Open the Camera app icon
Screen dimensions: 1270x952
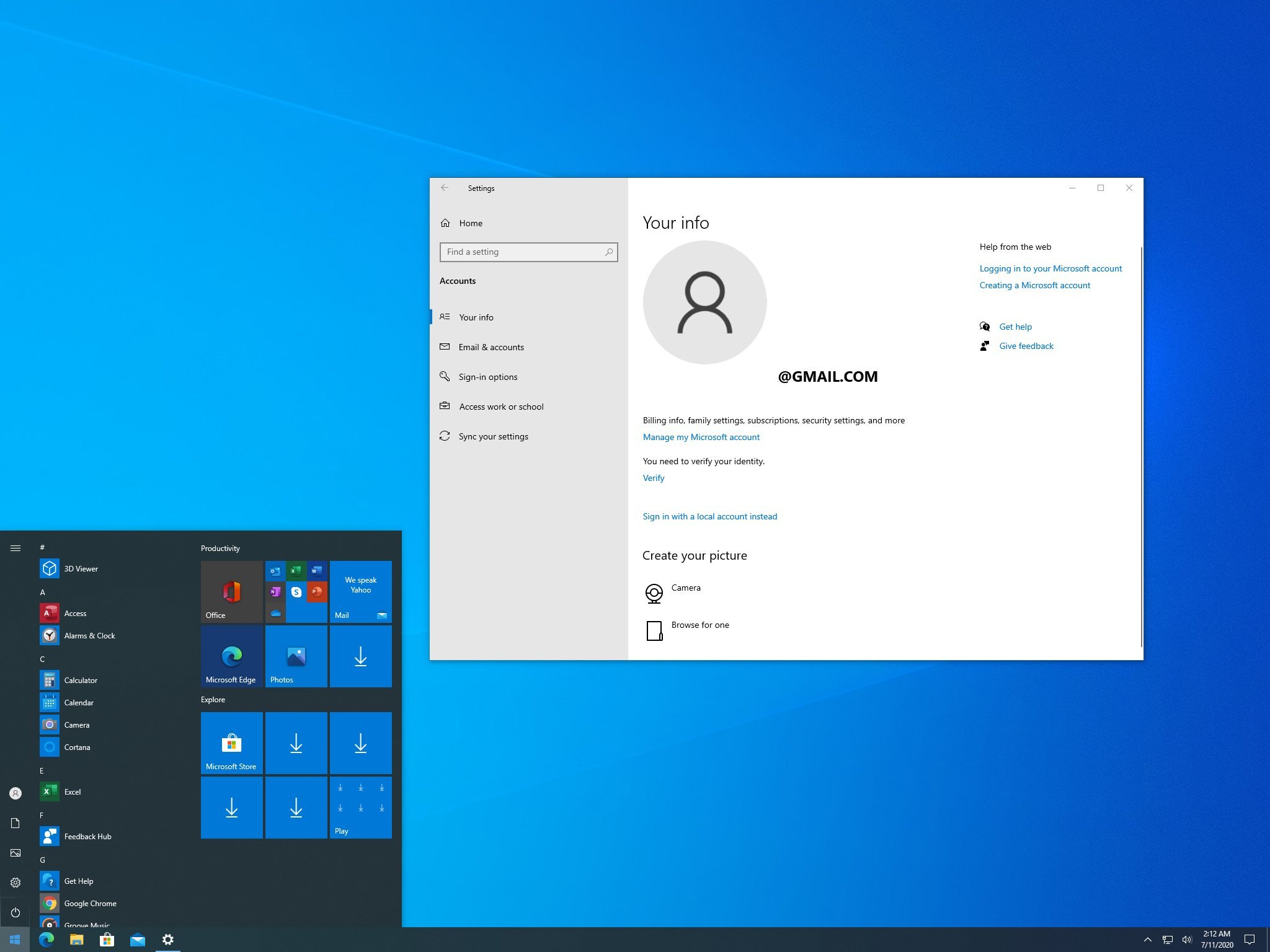(x=48, y=724)
